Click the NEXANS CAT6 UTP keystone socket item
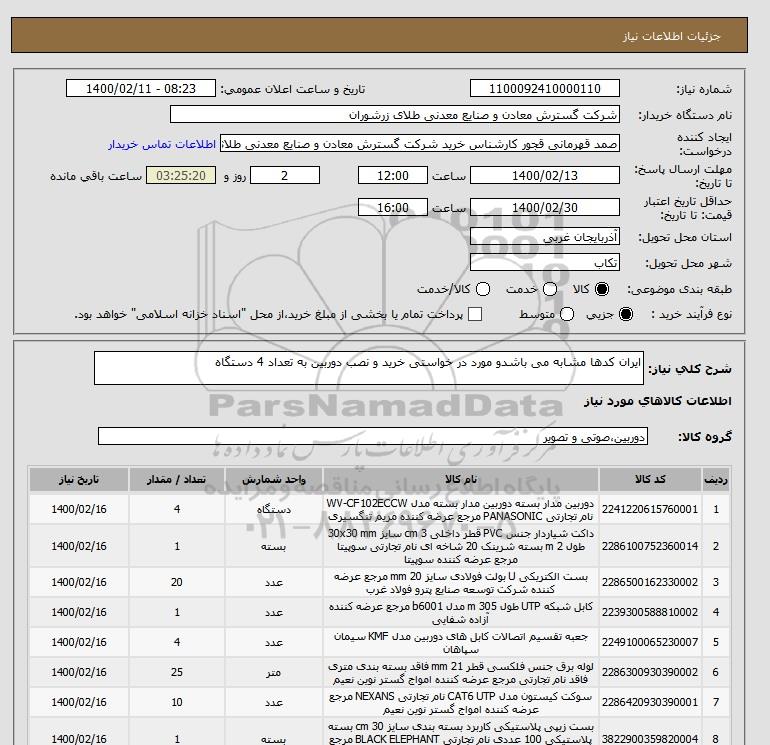Image resolution: width=770 pixels, height=745 pixels. point(461,702)
